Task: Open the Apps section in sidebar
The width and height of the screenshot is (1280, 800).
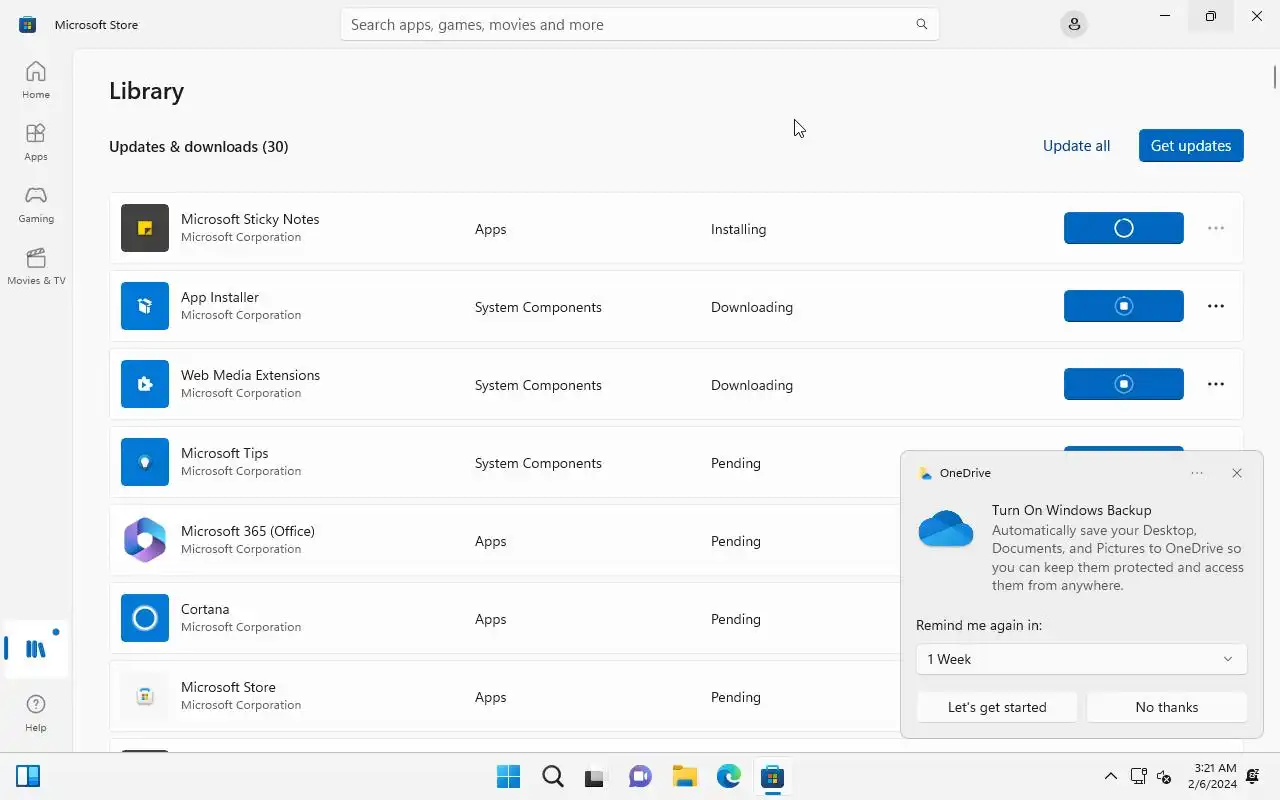Action: point(36,142)
